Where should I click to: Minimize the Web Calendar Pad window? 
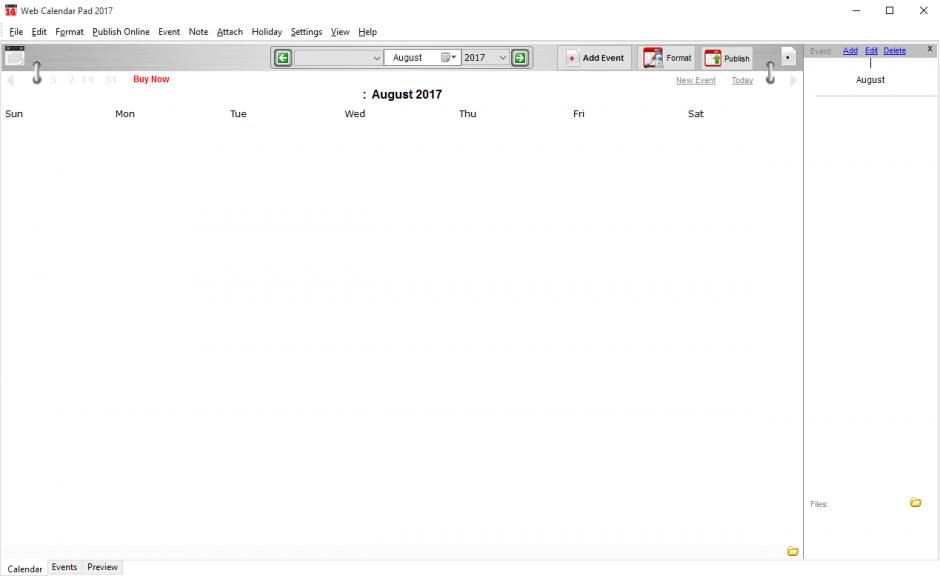856,10
